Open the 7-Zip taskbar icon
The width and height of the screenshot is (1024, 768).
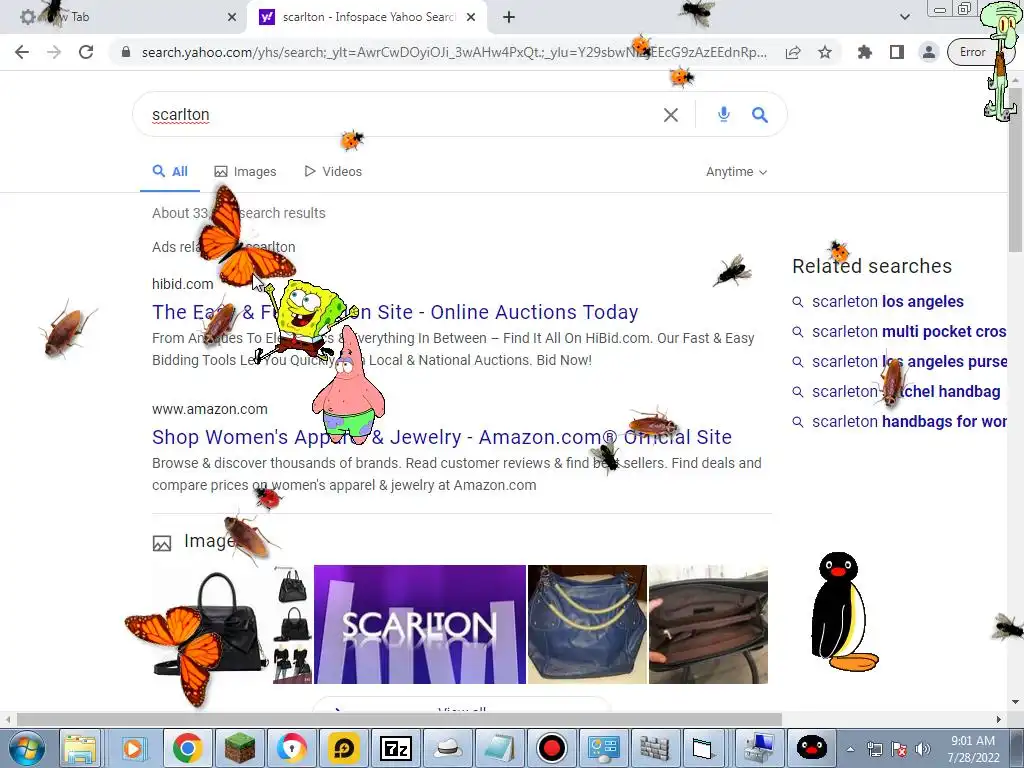click(x=396, y=748)
